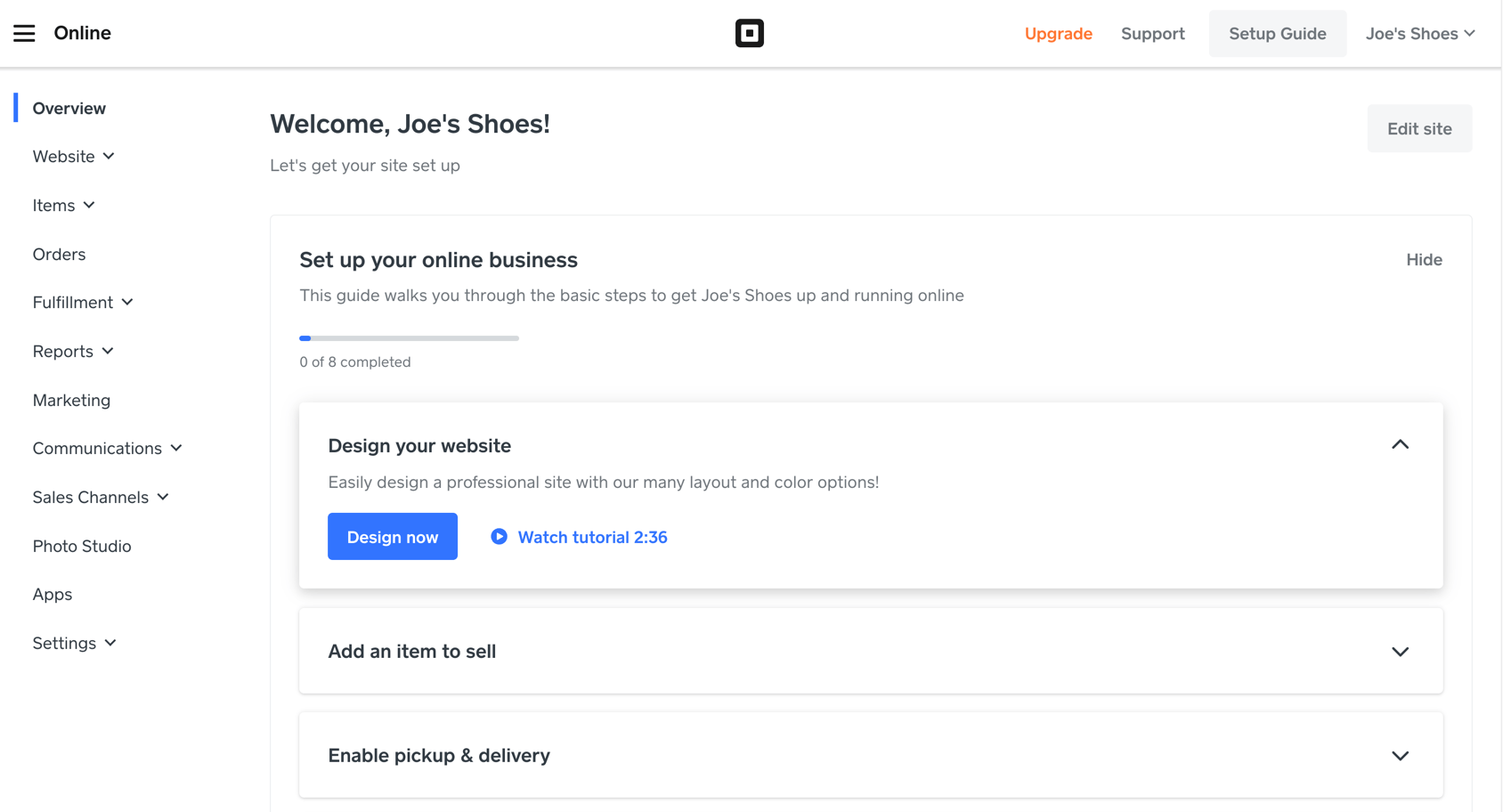Click the Edit site button
This screenshot has height=812, width=1503.
coord(1418,129)
